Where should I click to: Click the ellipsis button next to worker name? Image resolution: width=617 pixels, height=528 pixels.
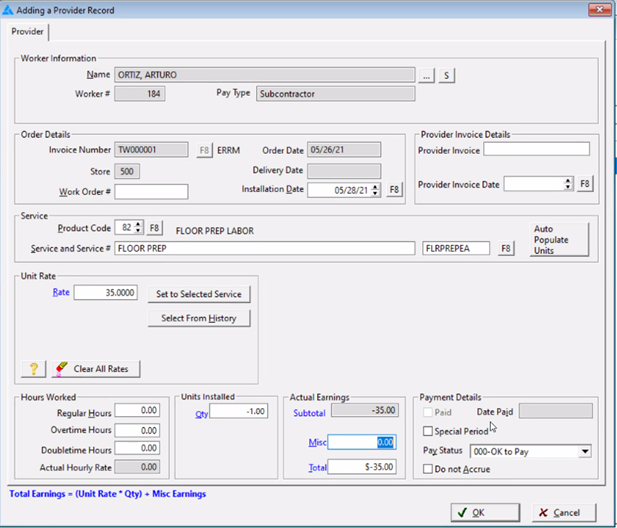click(426, 75)
